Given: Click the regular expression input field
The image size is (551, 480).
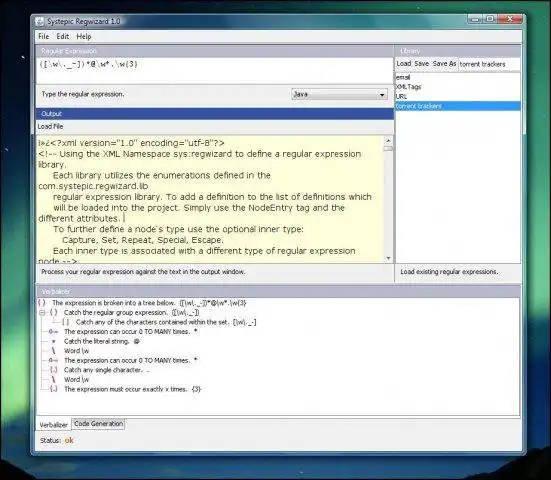Looking at the screenshot, I should pos(215,70).
